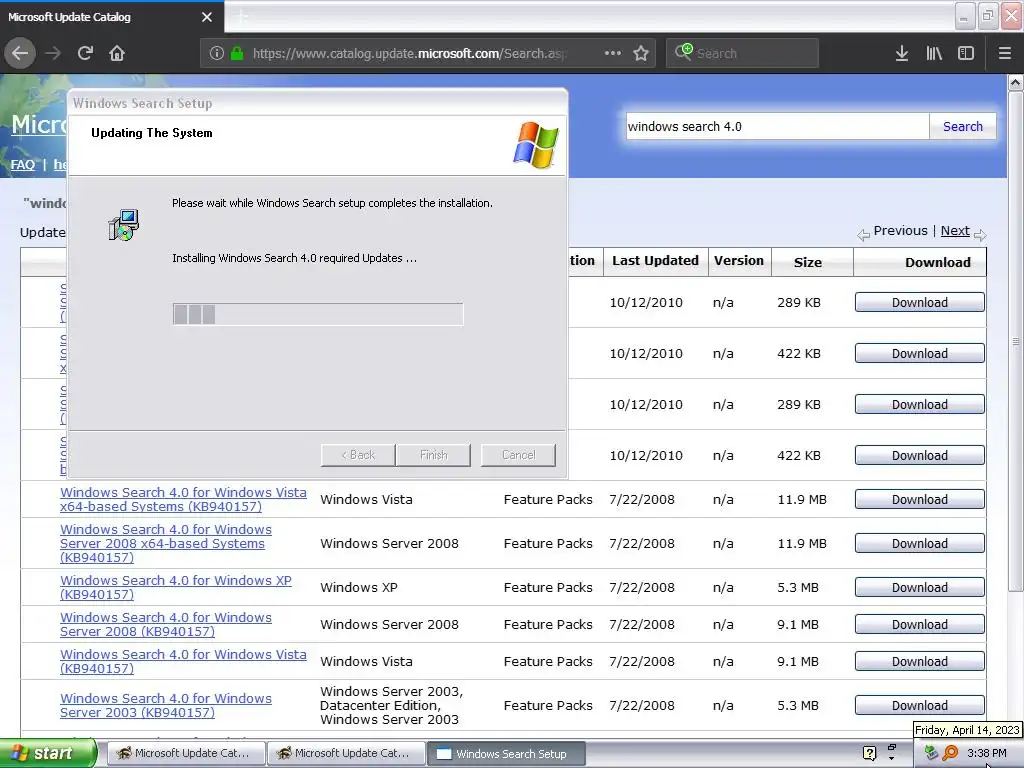1024x768 pixels.
Task: Open the Windows Start menu
Action: (x=48, y=753)
